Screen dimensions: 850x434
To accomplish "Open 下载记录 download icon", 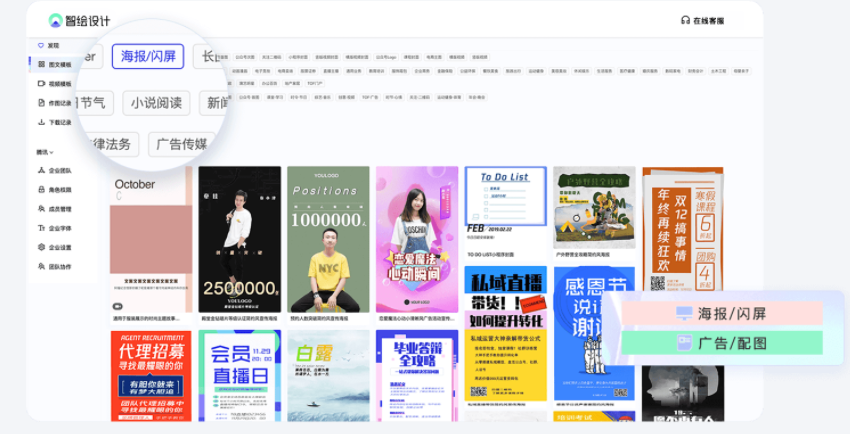I will click(x=40, y=122).
